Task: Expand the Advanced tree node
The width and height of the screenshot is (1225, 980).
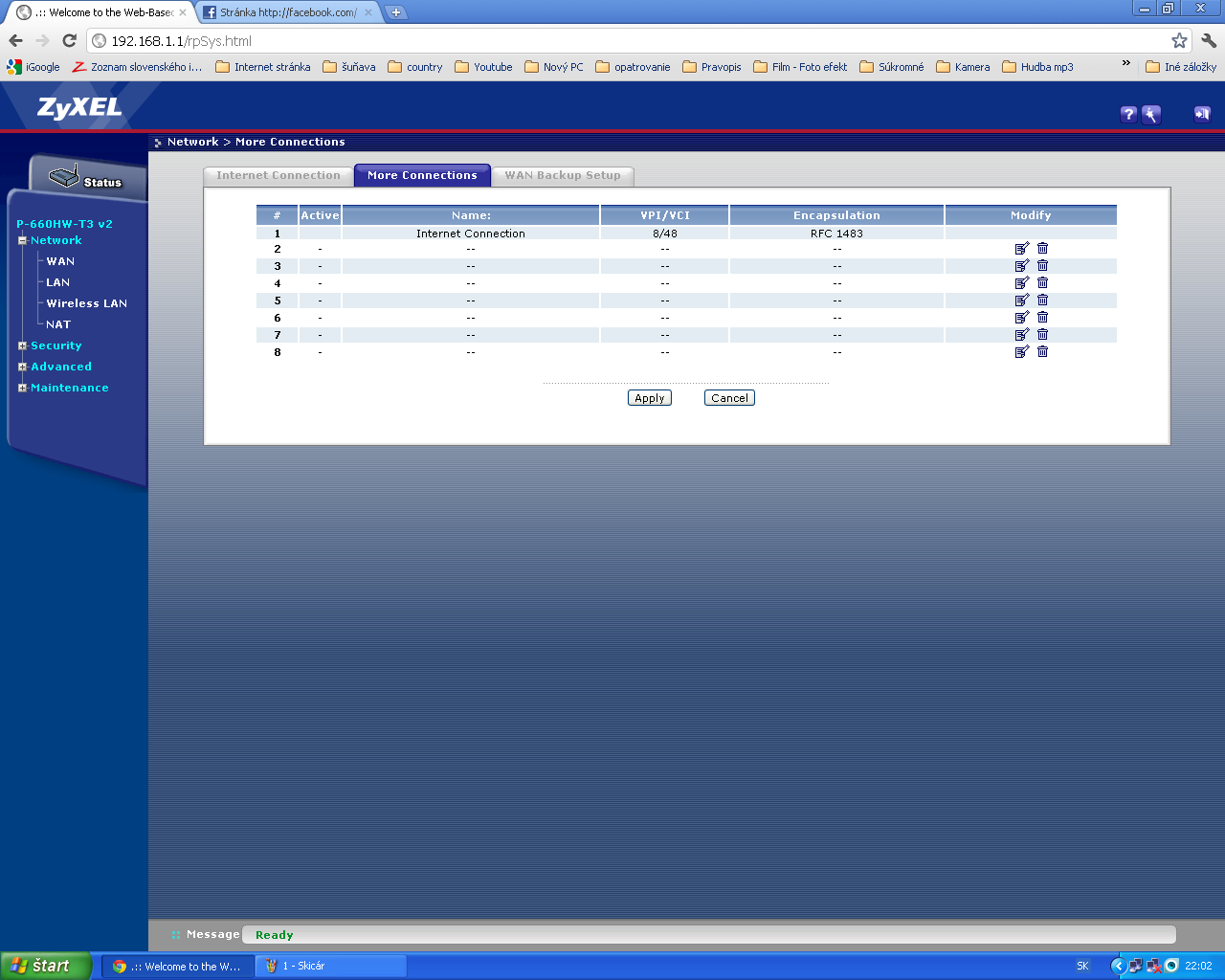Action: click(22, 367)
